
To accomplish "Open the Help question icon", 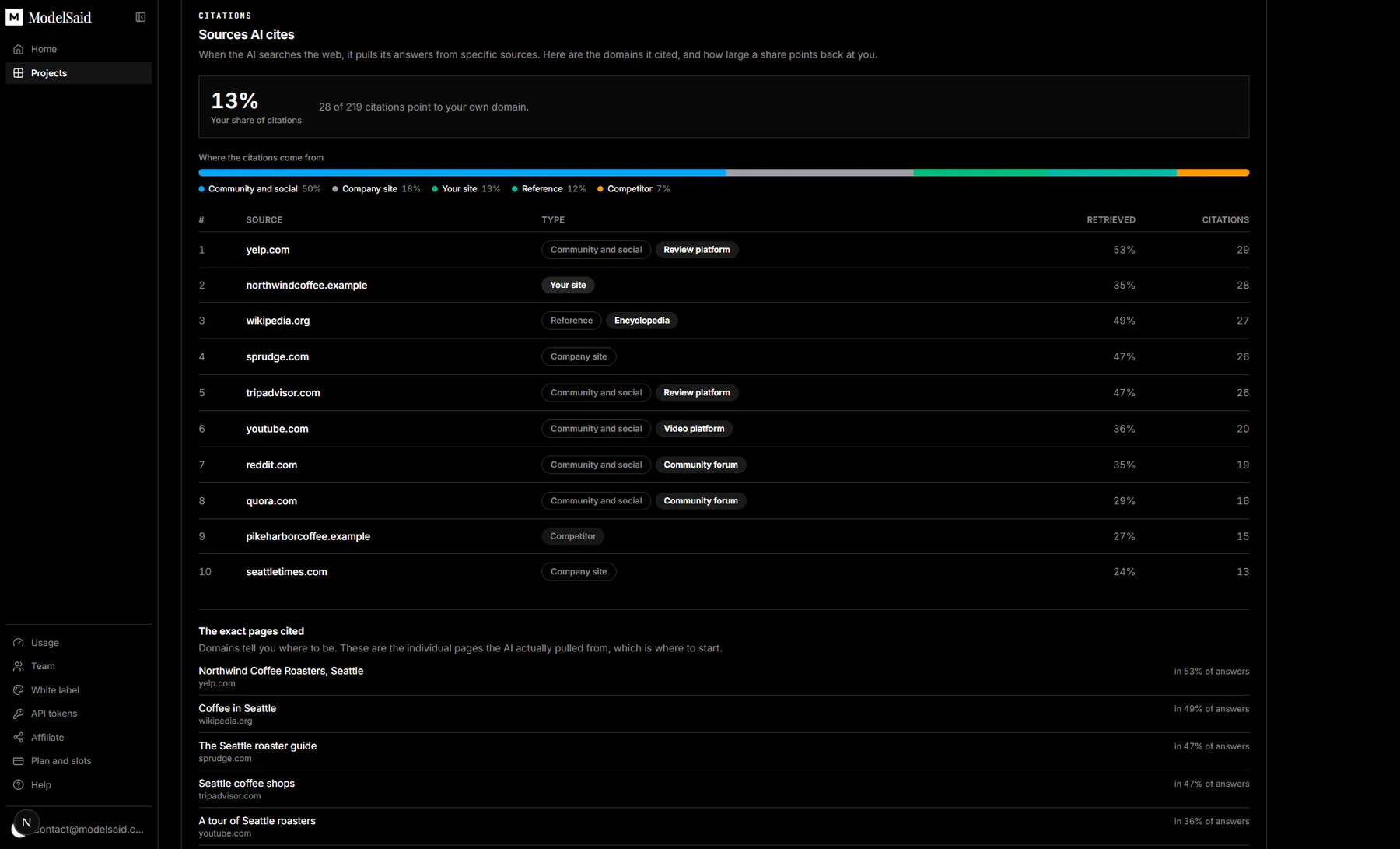I will click(x=19, y=785).
